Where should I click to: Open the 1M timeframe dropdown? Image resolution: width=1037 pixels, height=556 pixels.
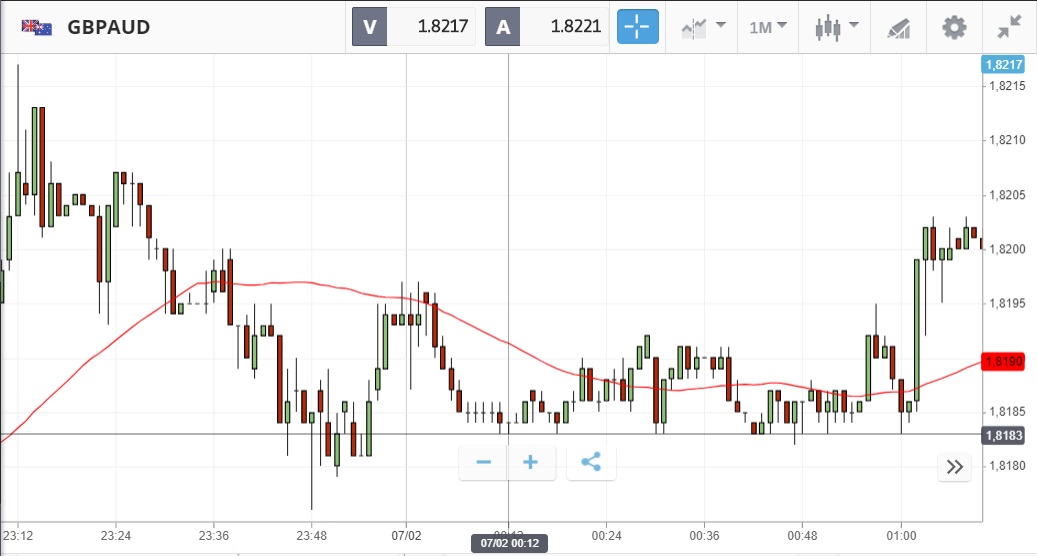[x=768, y=27]
